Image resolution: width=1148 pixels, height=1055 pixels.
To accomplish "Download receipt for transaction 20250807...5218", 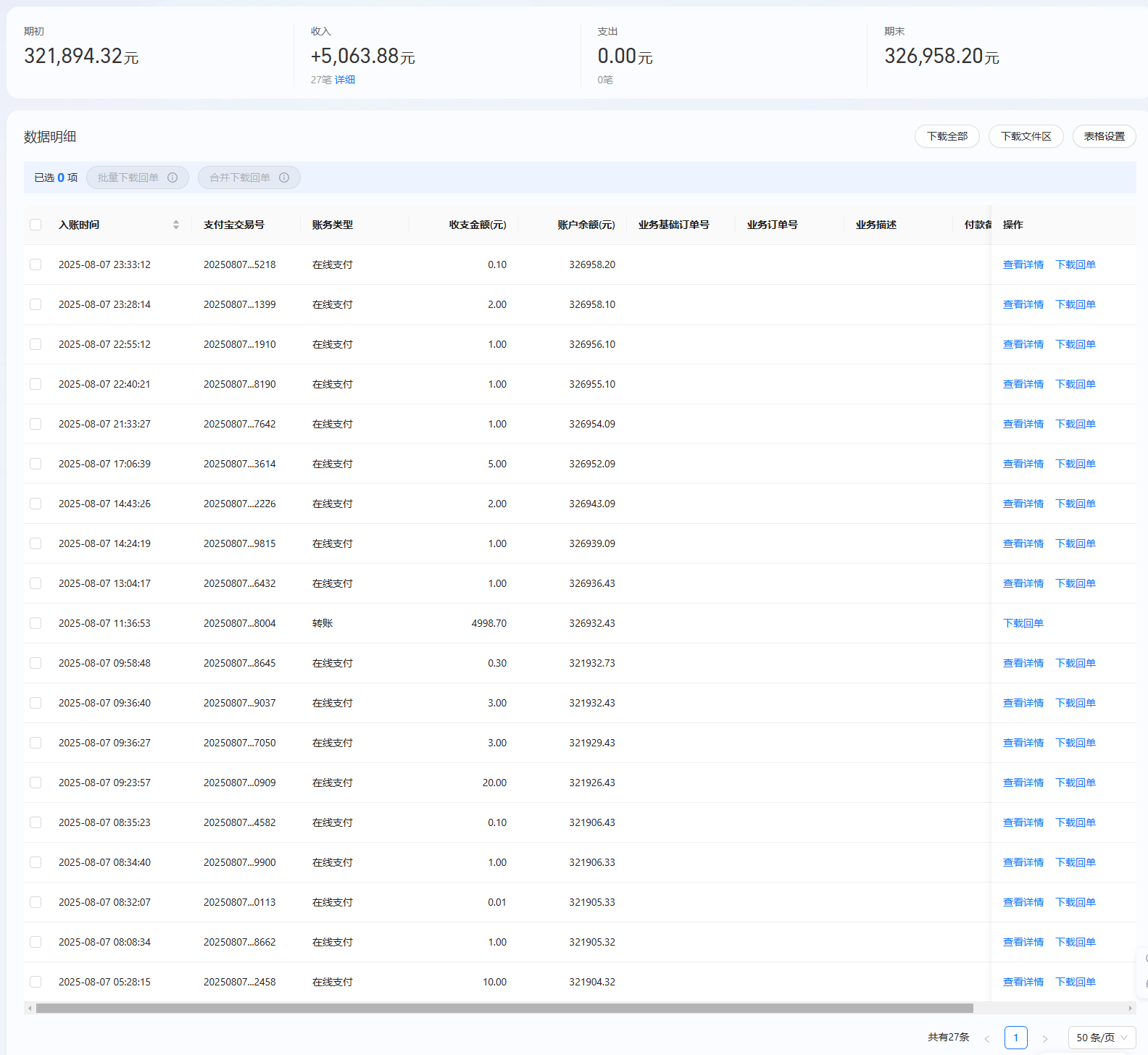I will (x=1076, y=264).
